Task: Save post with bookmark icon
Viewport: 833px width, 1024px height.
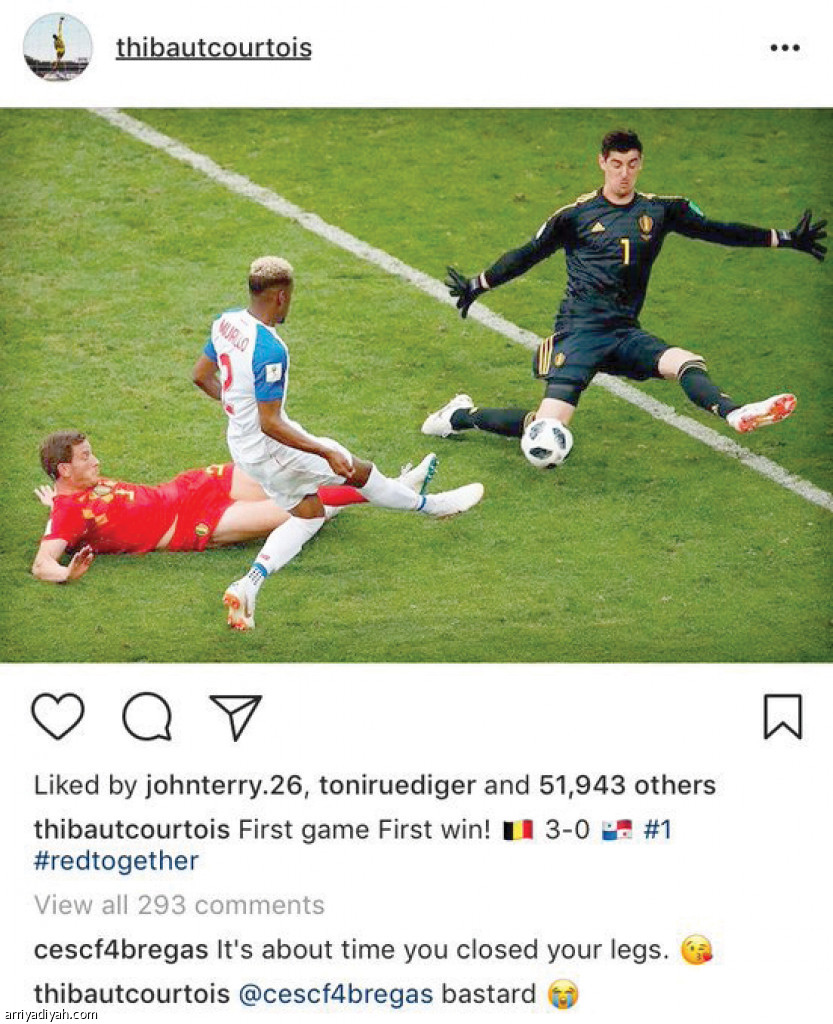Action: (x=783, y=716)
